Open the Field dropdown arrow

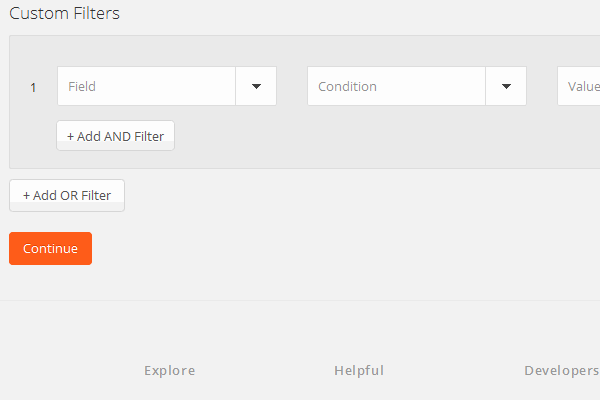click(256, 87)
